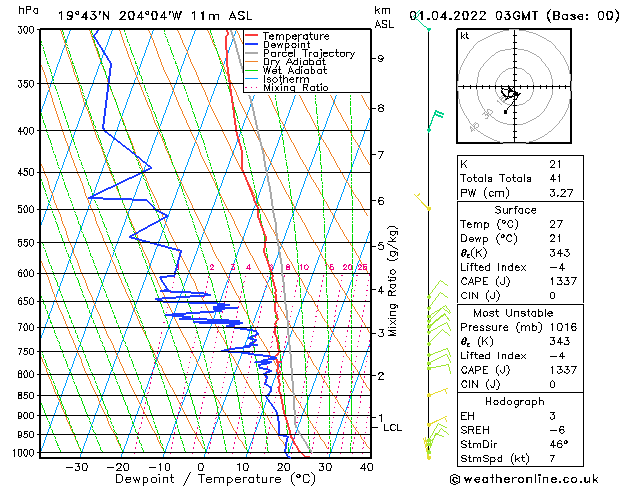Click the 'Surface' section heading
The height and width of the screenshot is (486, 629).
coord(515,210)
